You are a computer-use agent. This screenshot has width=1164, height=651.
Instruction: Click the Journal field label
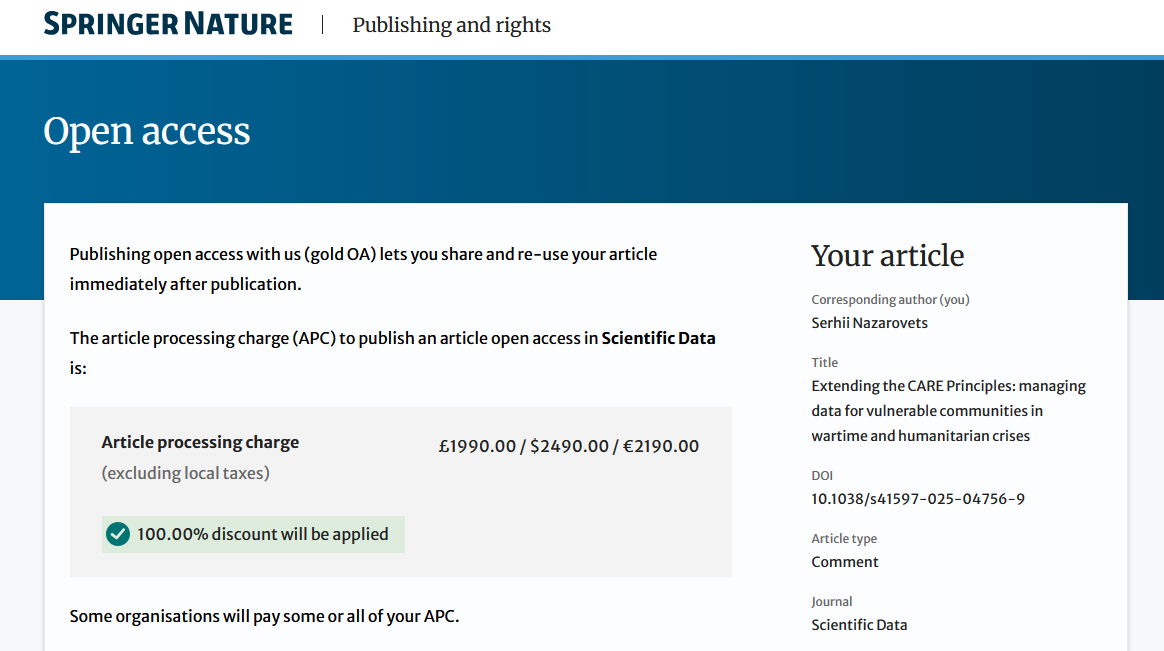click(831, 602)
